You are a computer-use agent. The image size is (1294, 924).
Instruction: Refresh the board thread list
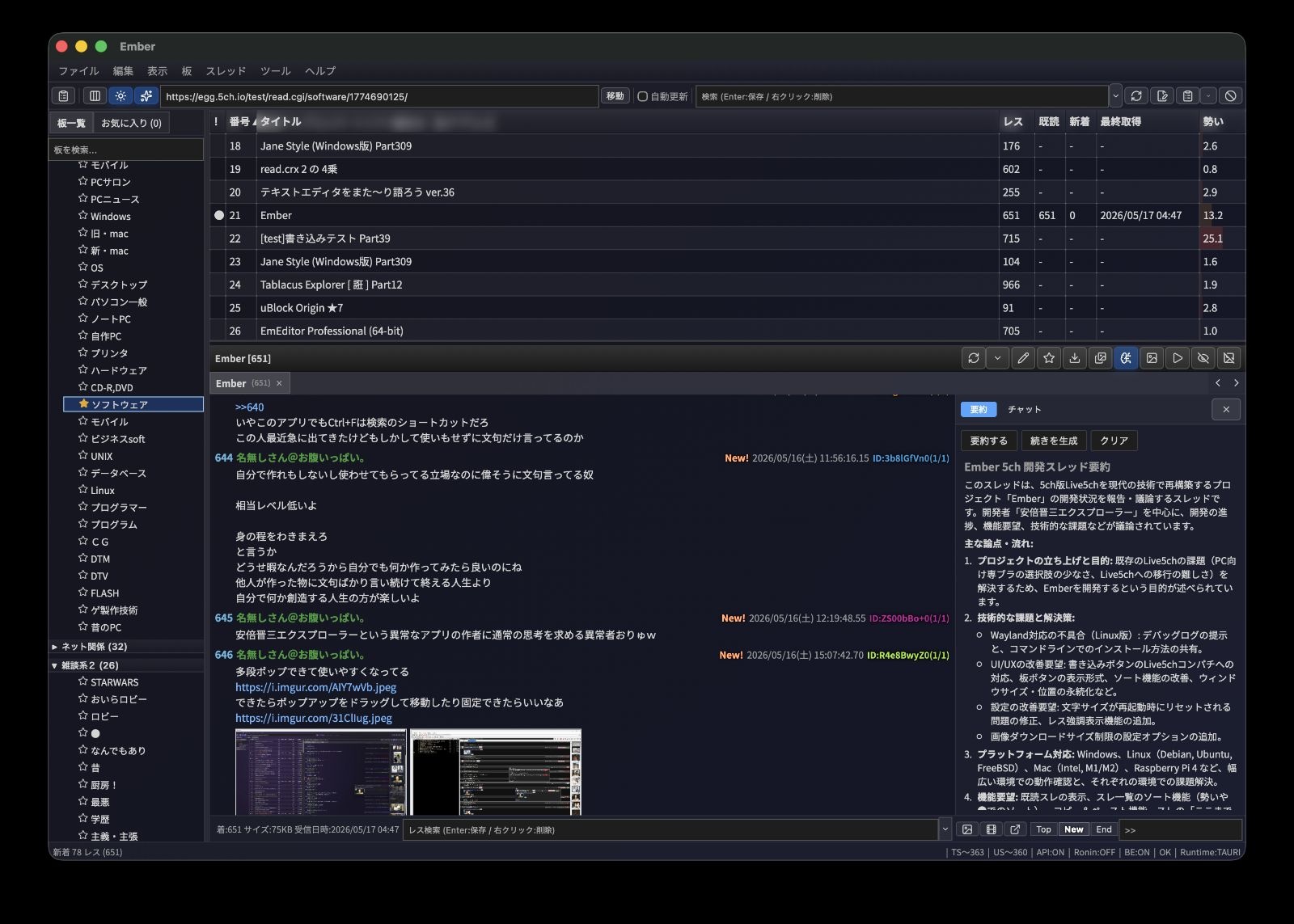(1136, 96)
